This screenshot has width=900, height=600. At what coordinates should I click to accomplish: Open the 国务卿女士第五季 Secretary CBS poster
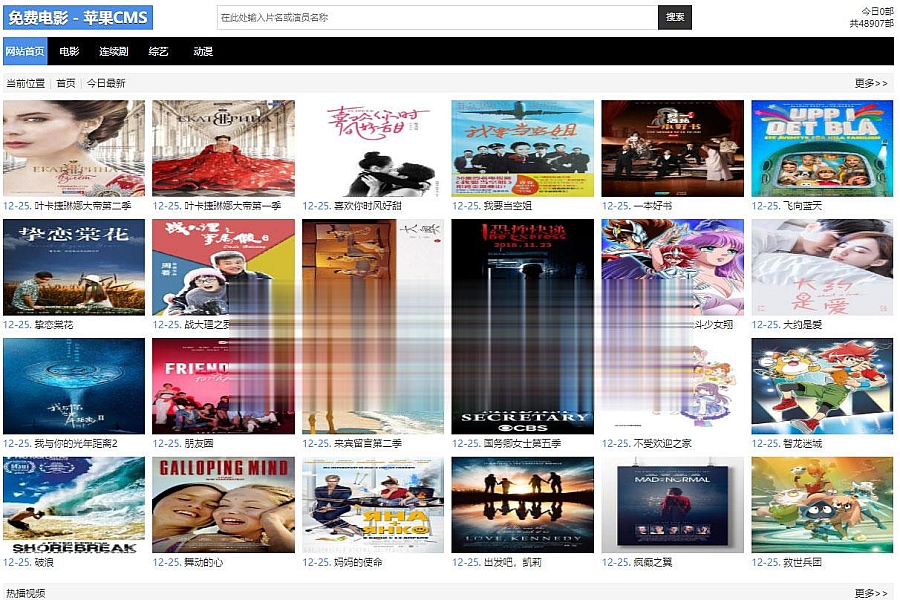(x=523, y=386)
